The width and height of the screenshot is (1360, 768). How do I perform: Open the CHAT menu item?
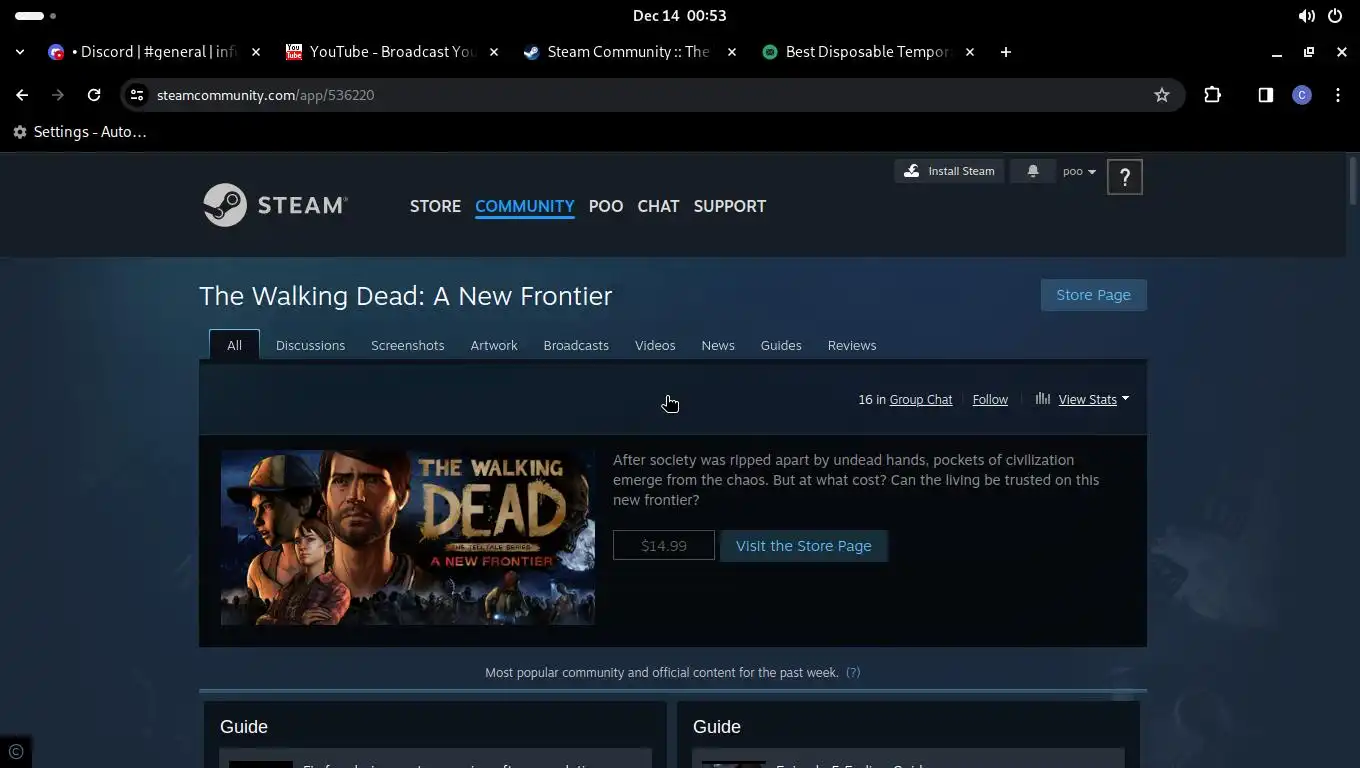coord(658,206)
